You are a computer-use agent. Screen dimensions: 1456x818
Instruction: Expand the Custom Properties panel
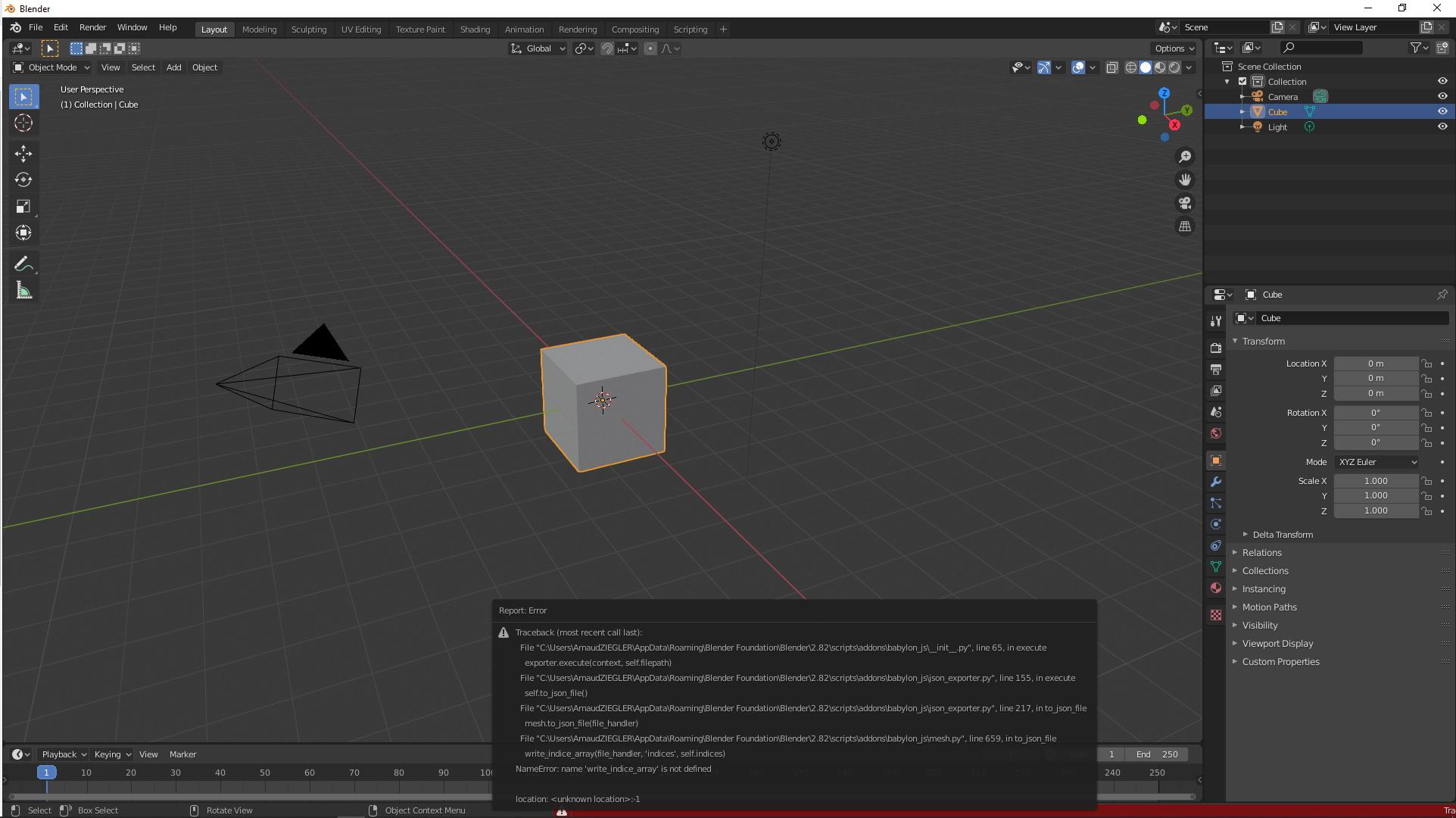pos(1280,662)
